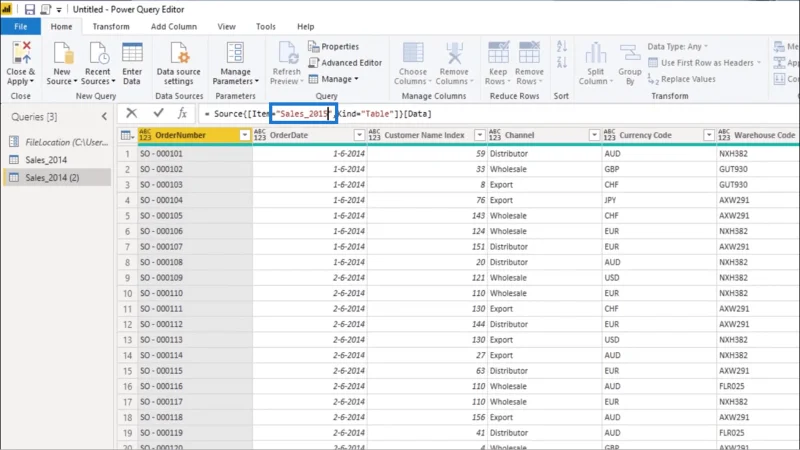Click the Save icon in title bar
The height and width of the screenshot is (450, 800).
[30, 9]
